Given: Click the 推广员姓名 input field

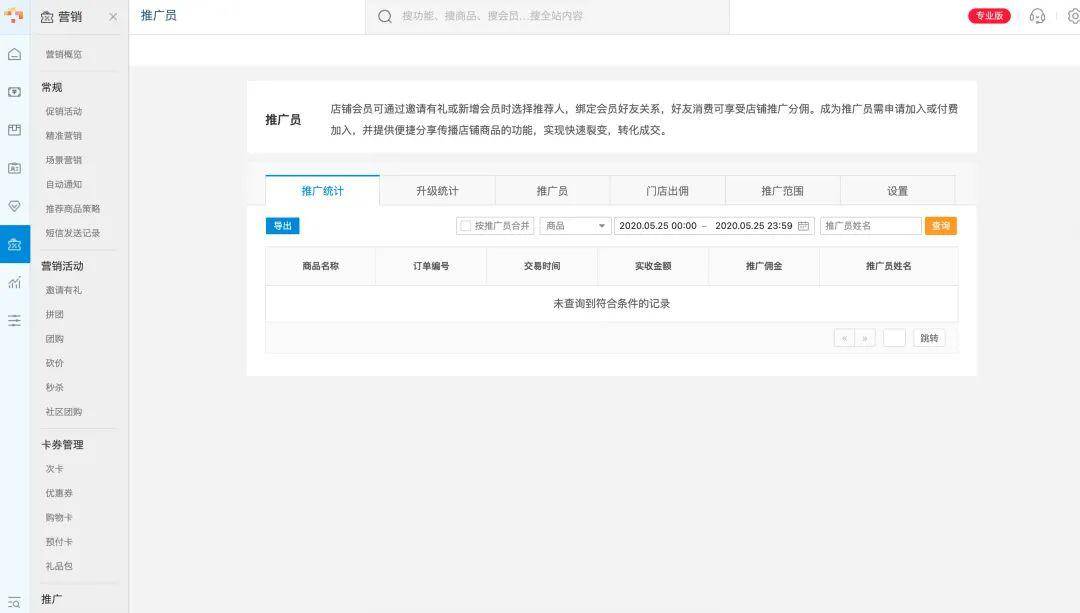Looking at the screenshot, I should (870, 226).
